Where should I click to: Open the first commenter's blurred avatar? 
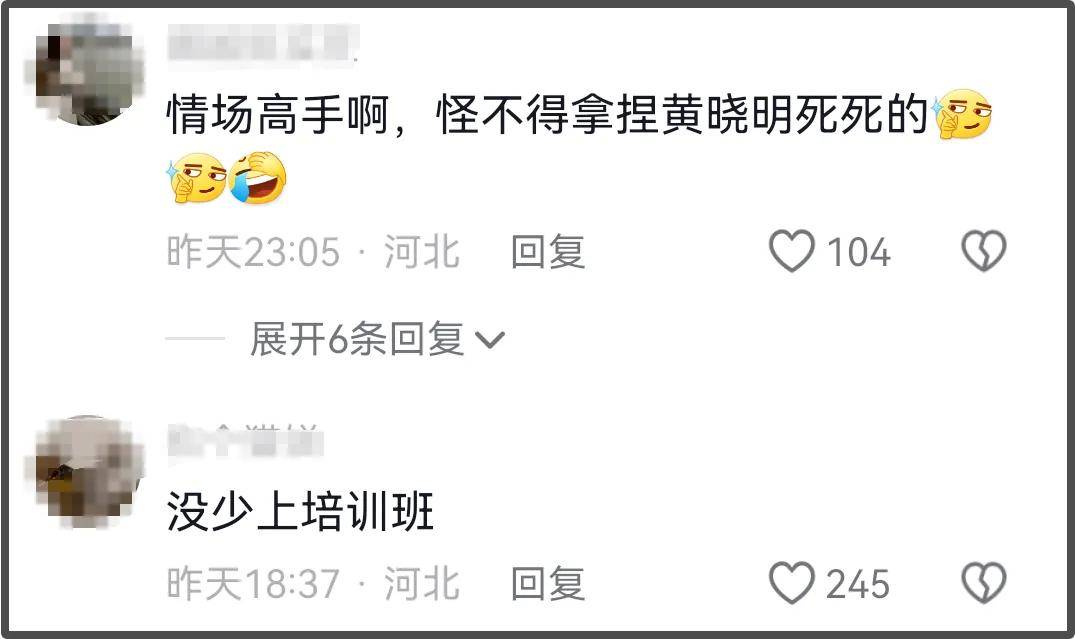point(84,74)
